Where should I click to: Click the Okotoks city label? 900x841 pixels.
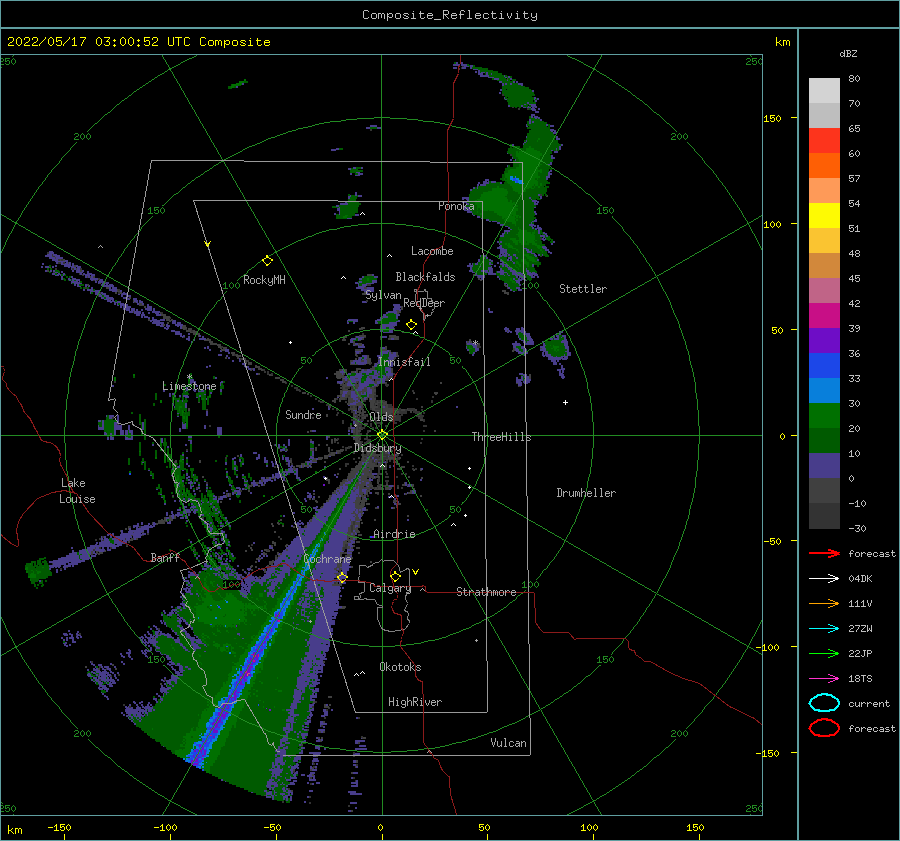[400, 667]
